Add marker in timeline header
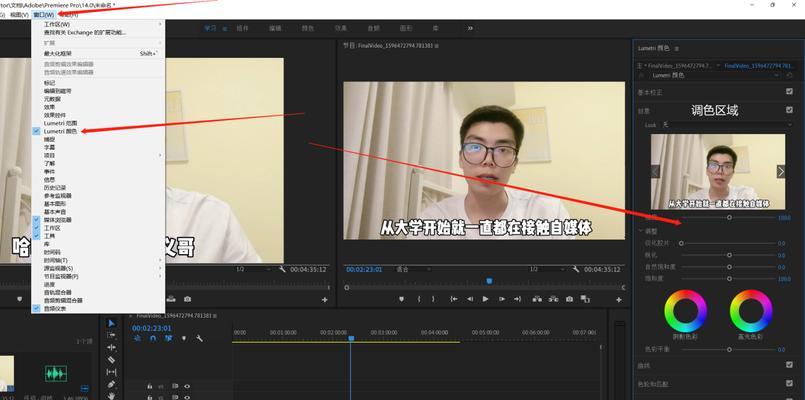The image size is (805, 400). click(x=184, y=338)
